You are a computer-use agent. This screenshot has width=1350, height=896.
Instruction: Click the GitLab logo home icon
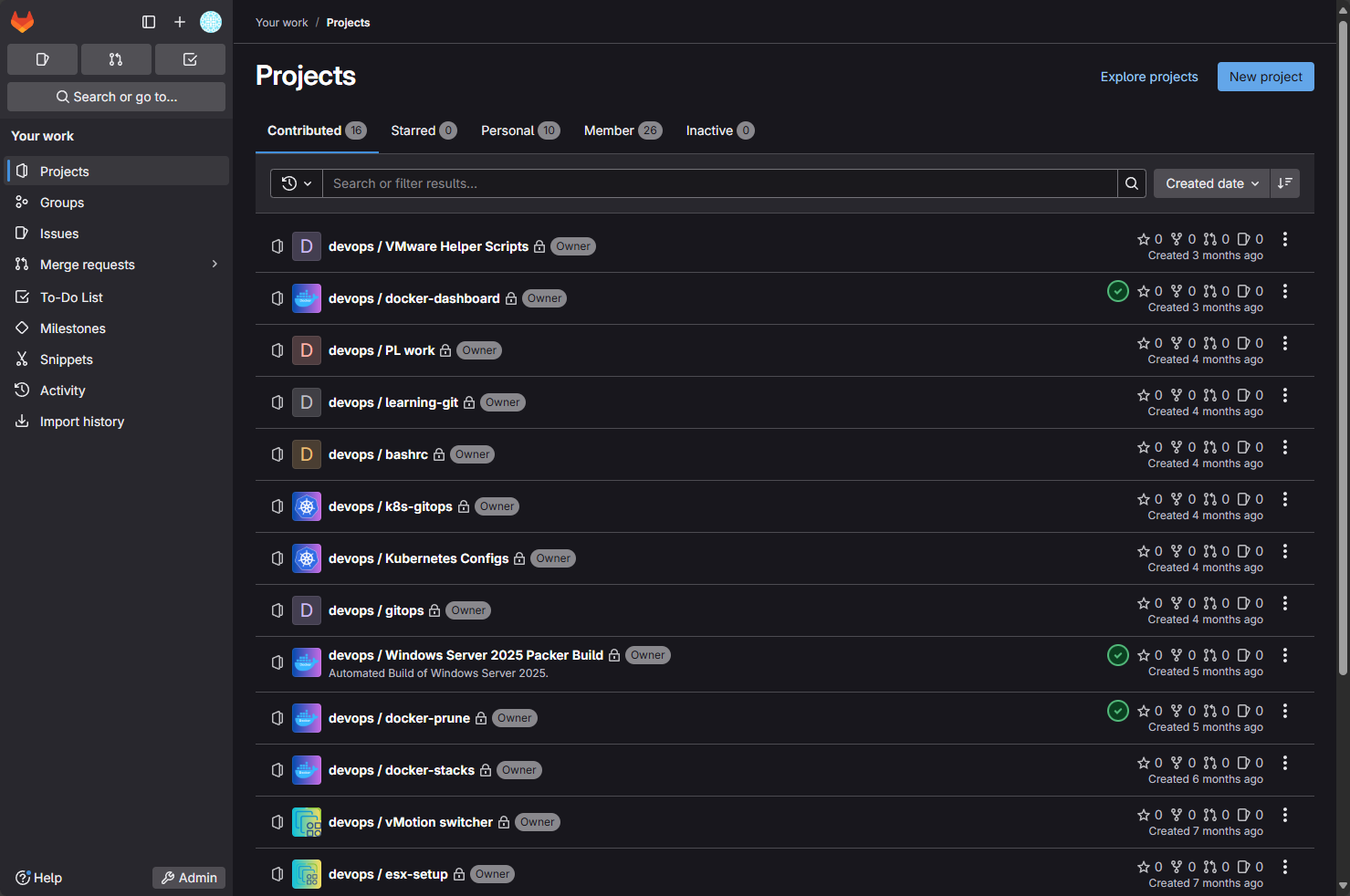[x=23, y=22]
